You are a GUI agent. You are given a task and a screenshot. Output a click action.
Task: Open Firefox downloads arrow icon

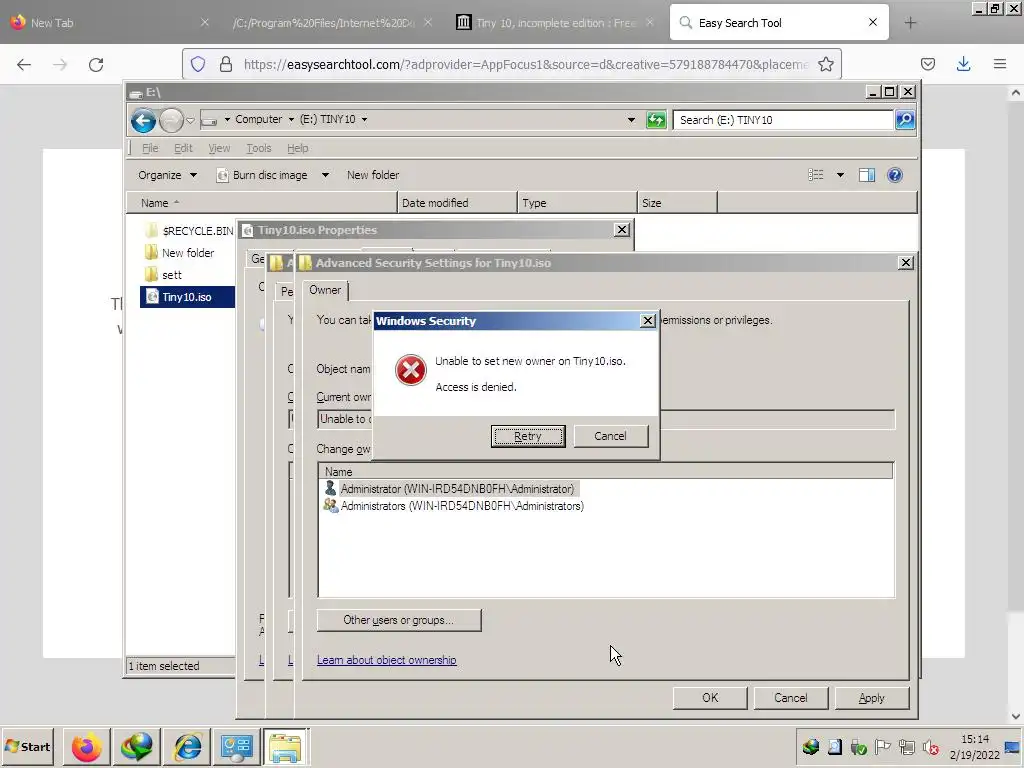tap(963, 64)
